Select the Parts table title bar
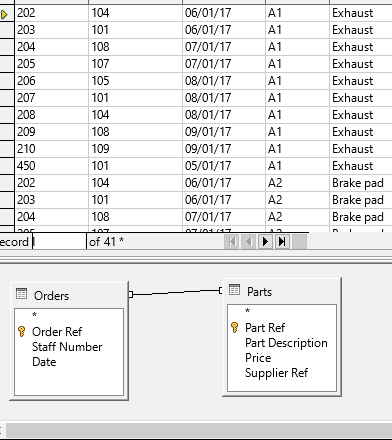 pos(282,291)
